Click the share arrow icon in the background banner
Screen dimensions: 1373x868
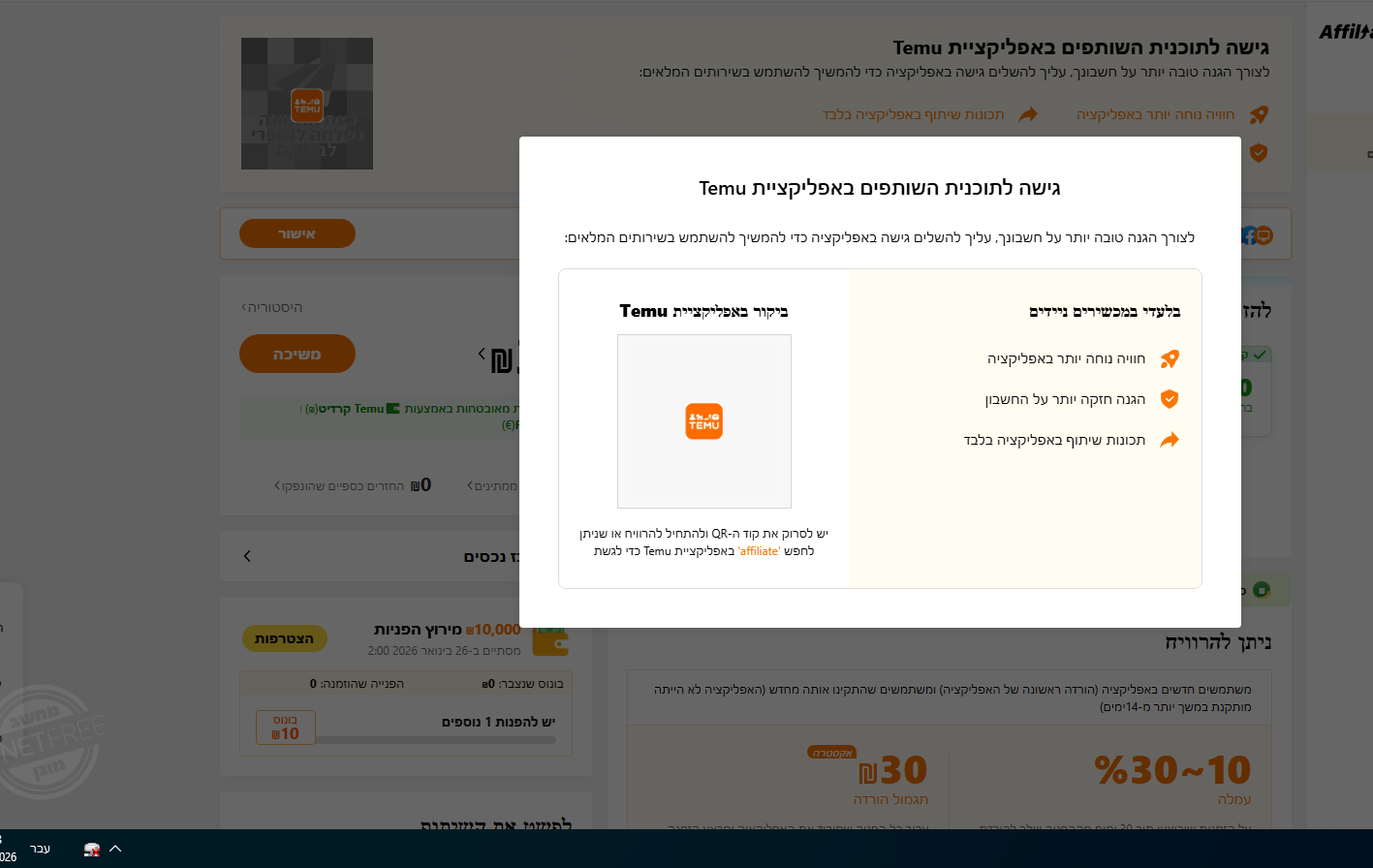pos(1027,114)
